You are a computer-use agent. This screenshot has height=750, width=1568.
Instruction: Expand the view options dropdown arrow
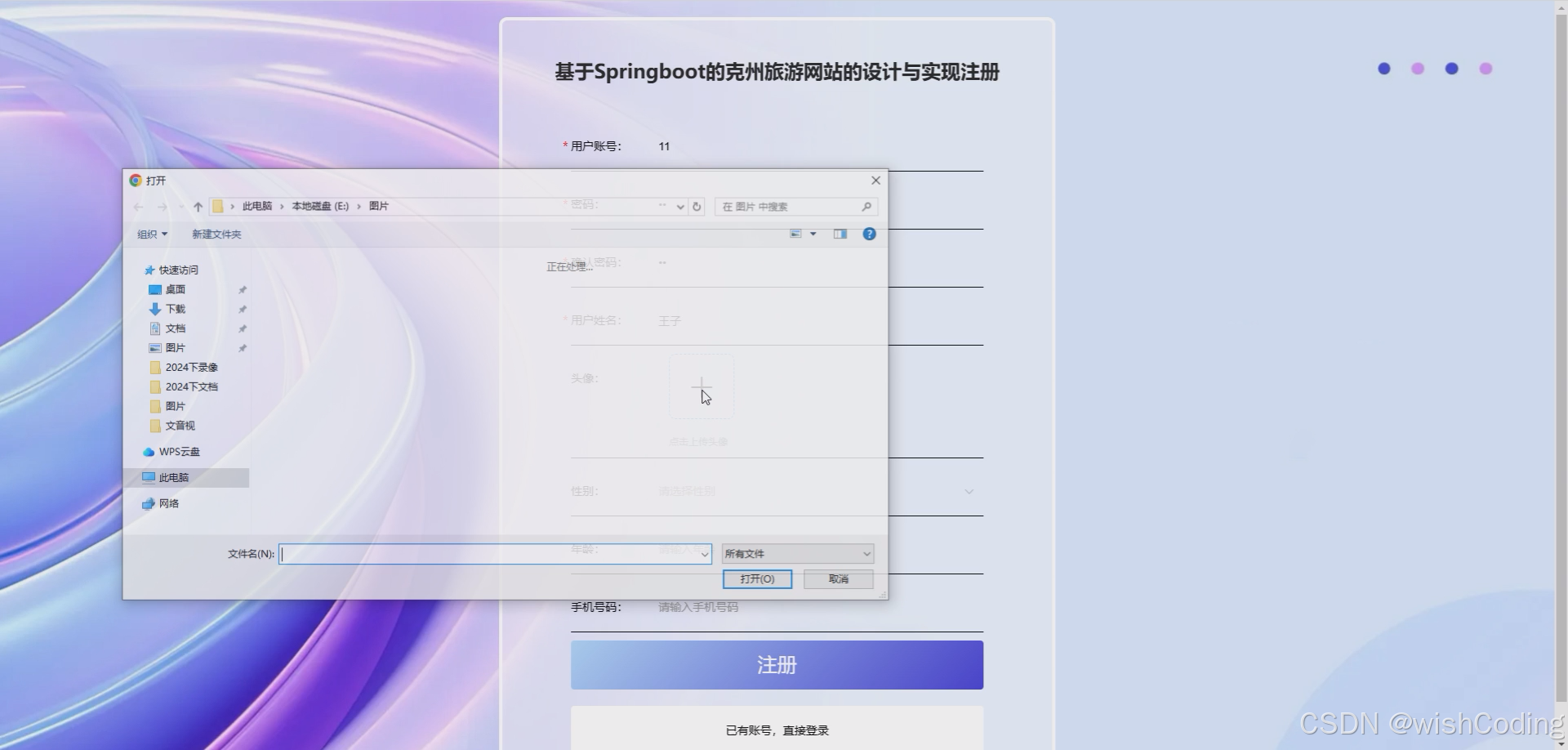813,234
